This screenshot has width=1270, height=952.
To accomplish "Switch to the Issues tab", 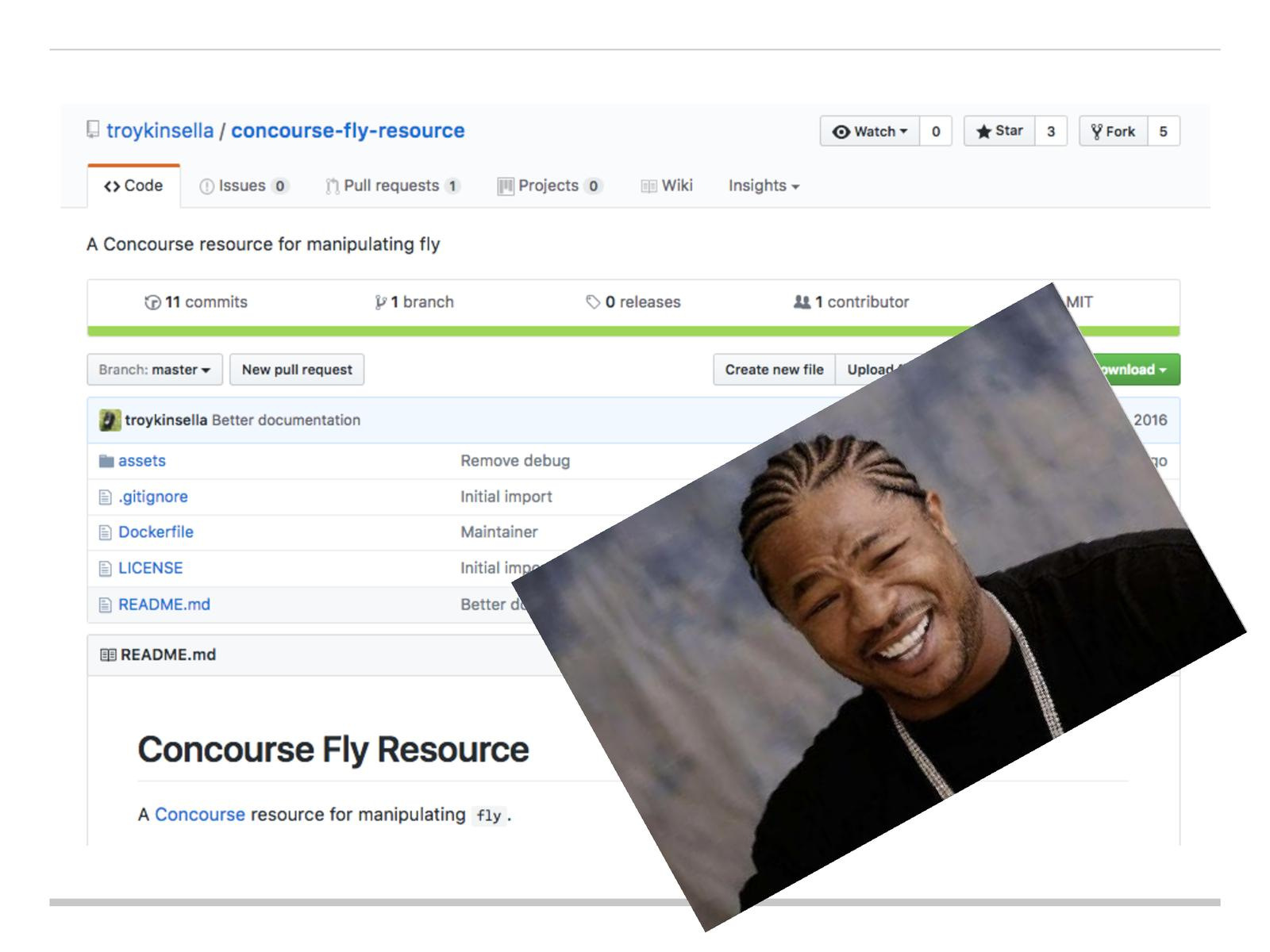I will 244,186.
